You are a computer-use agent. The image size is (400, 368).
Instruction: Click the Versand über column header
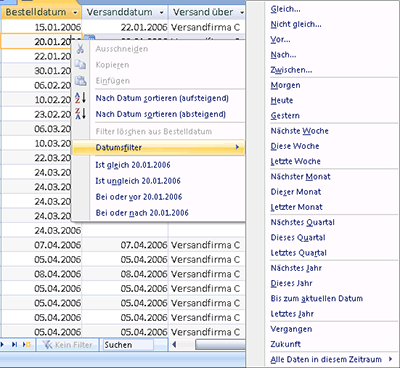tap(207, 13)
